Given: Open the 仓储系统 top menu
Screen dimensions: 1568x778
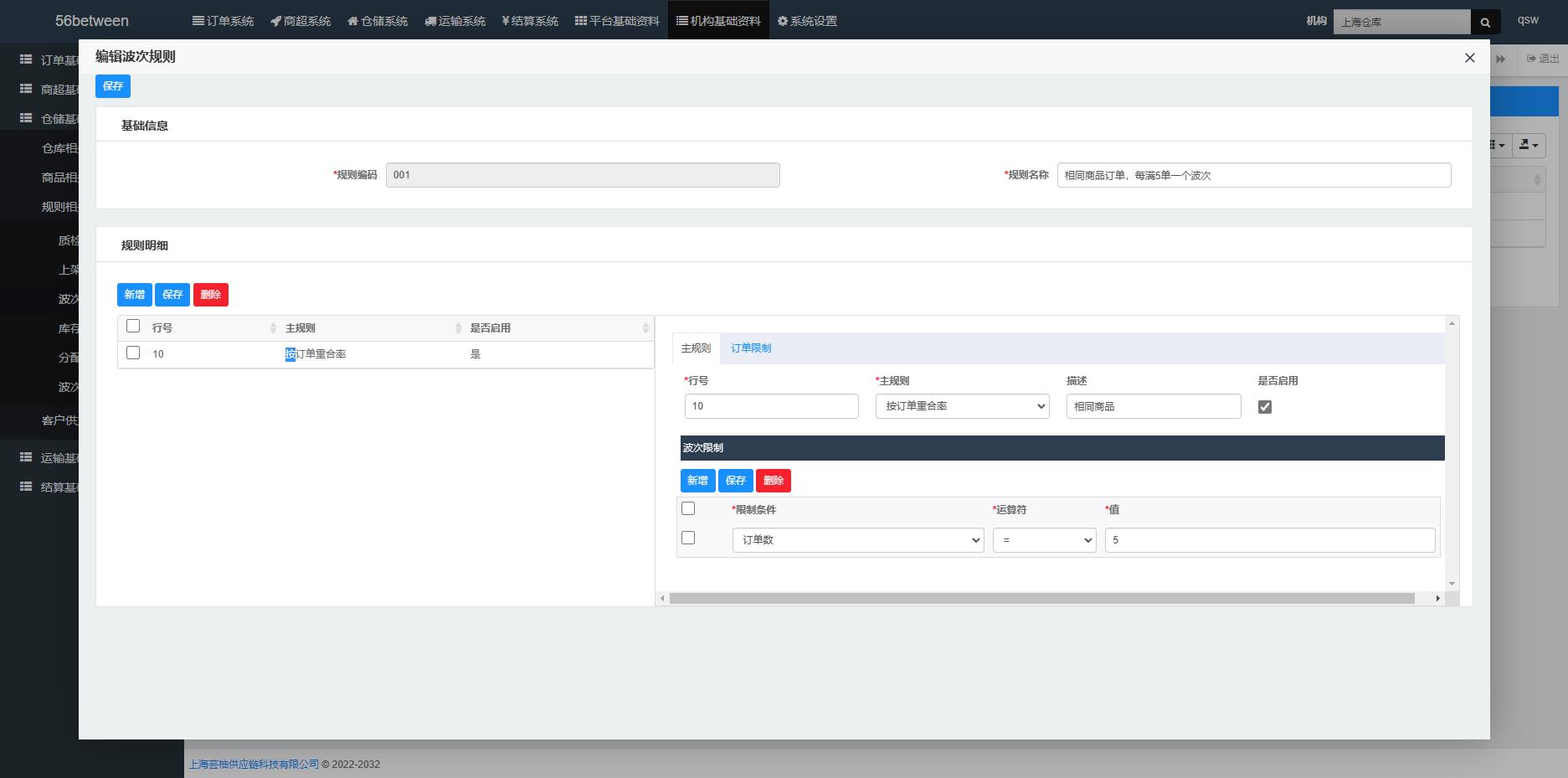Looking at the screenshot, I should click(x=378, y=21).
